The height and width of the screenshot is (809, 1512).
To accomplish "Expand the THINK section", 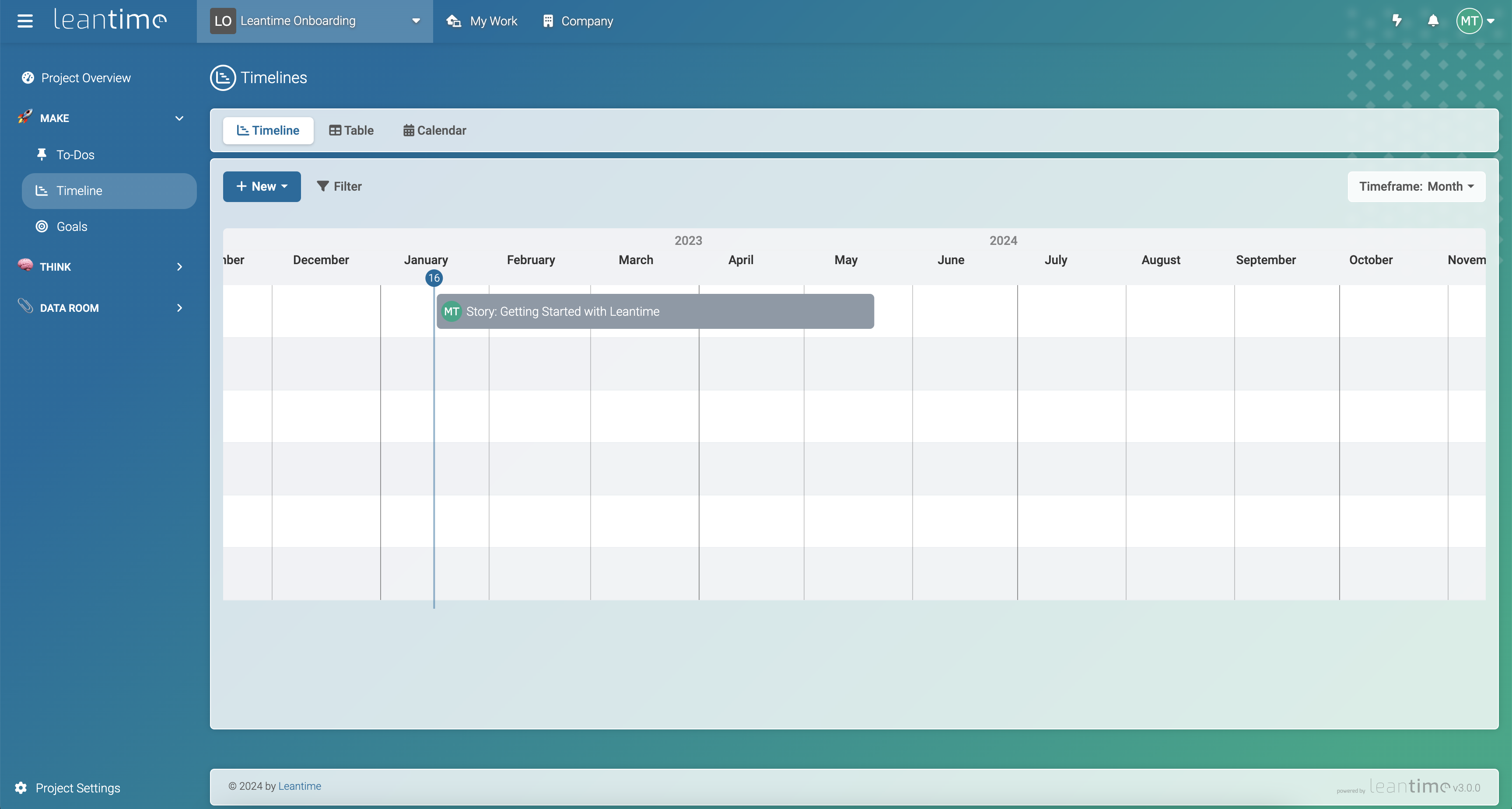I will [x=179, y=267].
